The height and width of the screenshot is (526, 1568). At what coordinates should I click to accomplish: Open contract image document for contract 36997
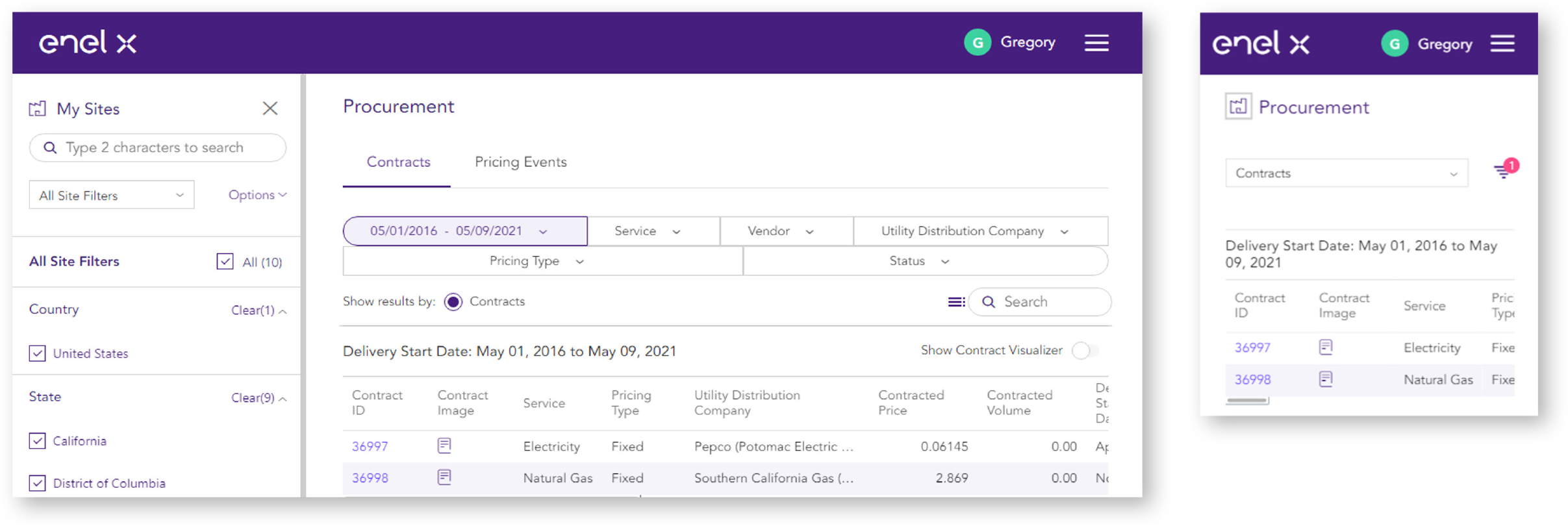(x=444, y=445)
